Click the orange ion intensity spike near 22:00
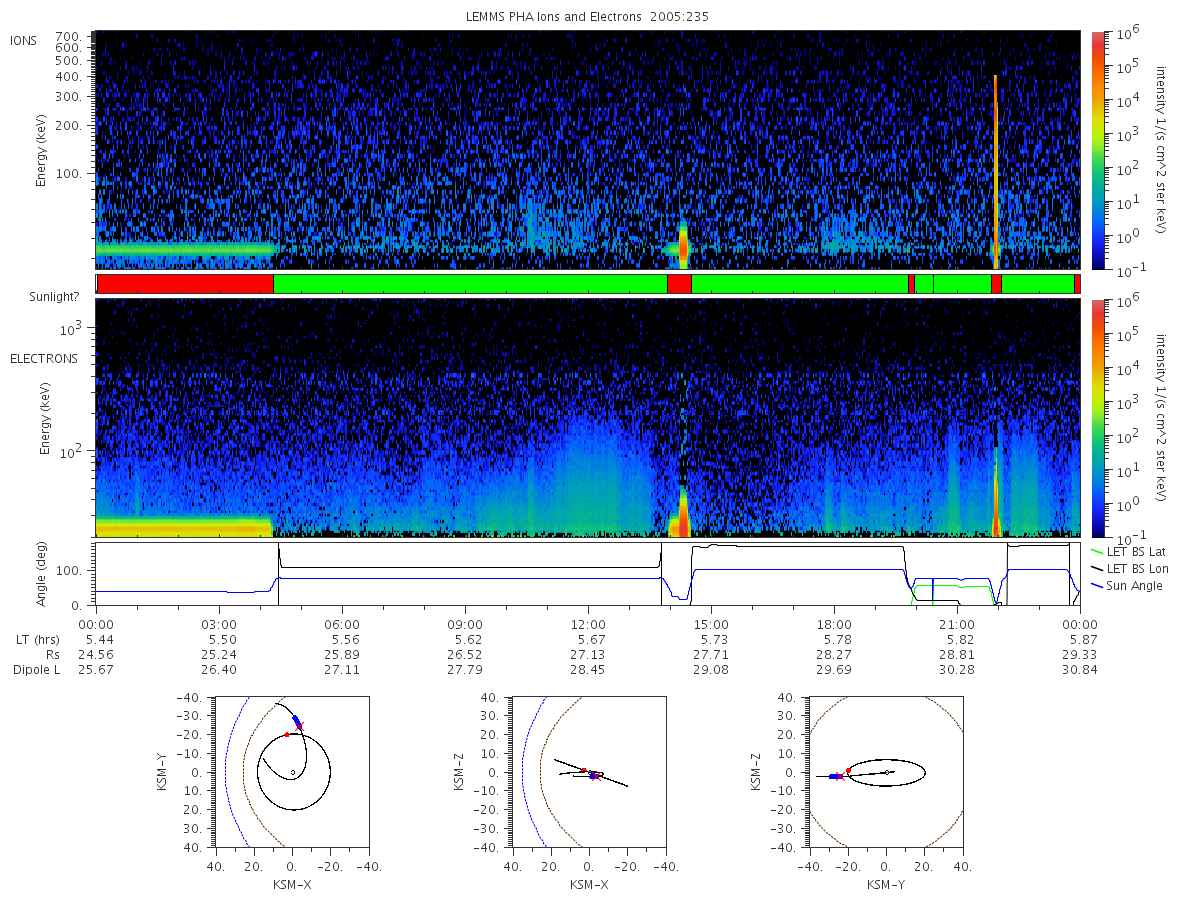 point(996,170)
